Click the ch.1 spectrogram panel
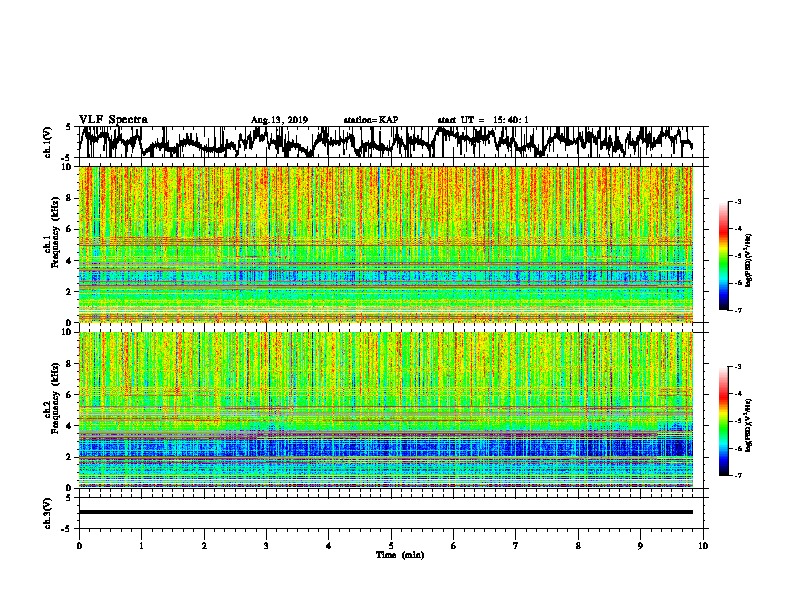The width and height of the screenshot is (792, 612). point(386,244)
